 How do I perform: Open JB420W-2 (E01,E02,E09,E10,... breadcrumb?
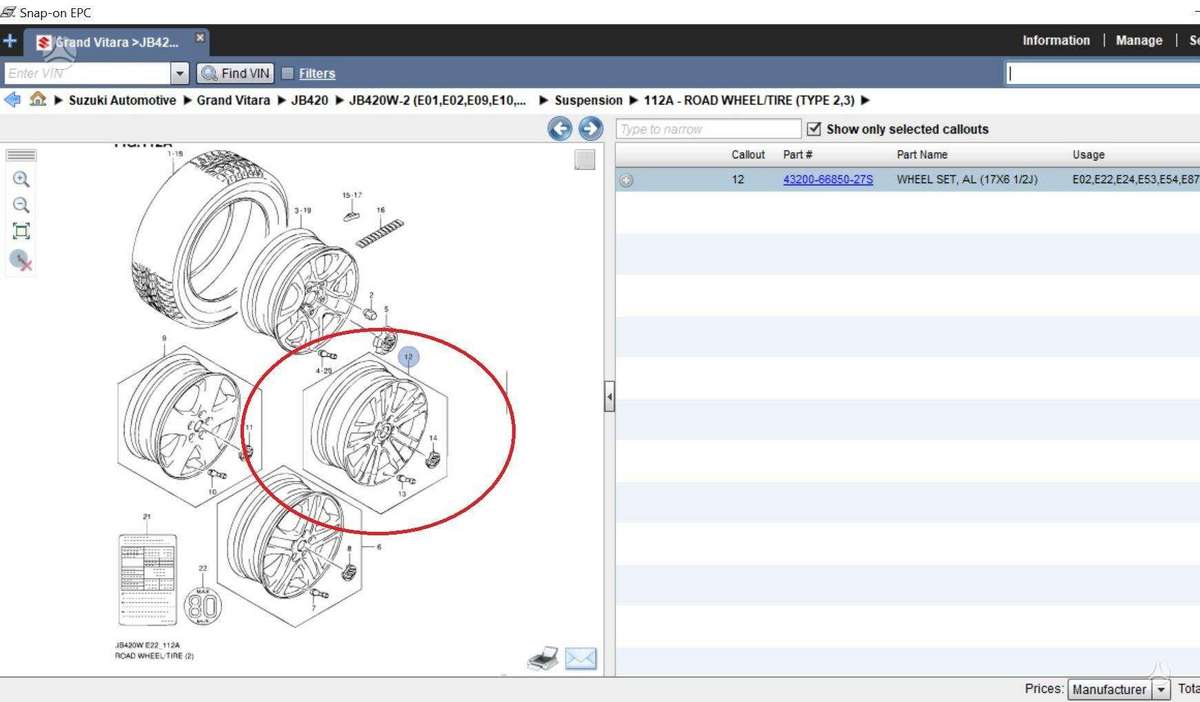click(x=438, y=100)
